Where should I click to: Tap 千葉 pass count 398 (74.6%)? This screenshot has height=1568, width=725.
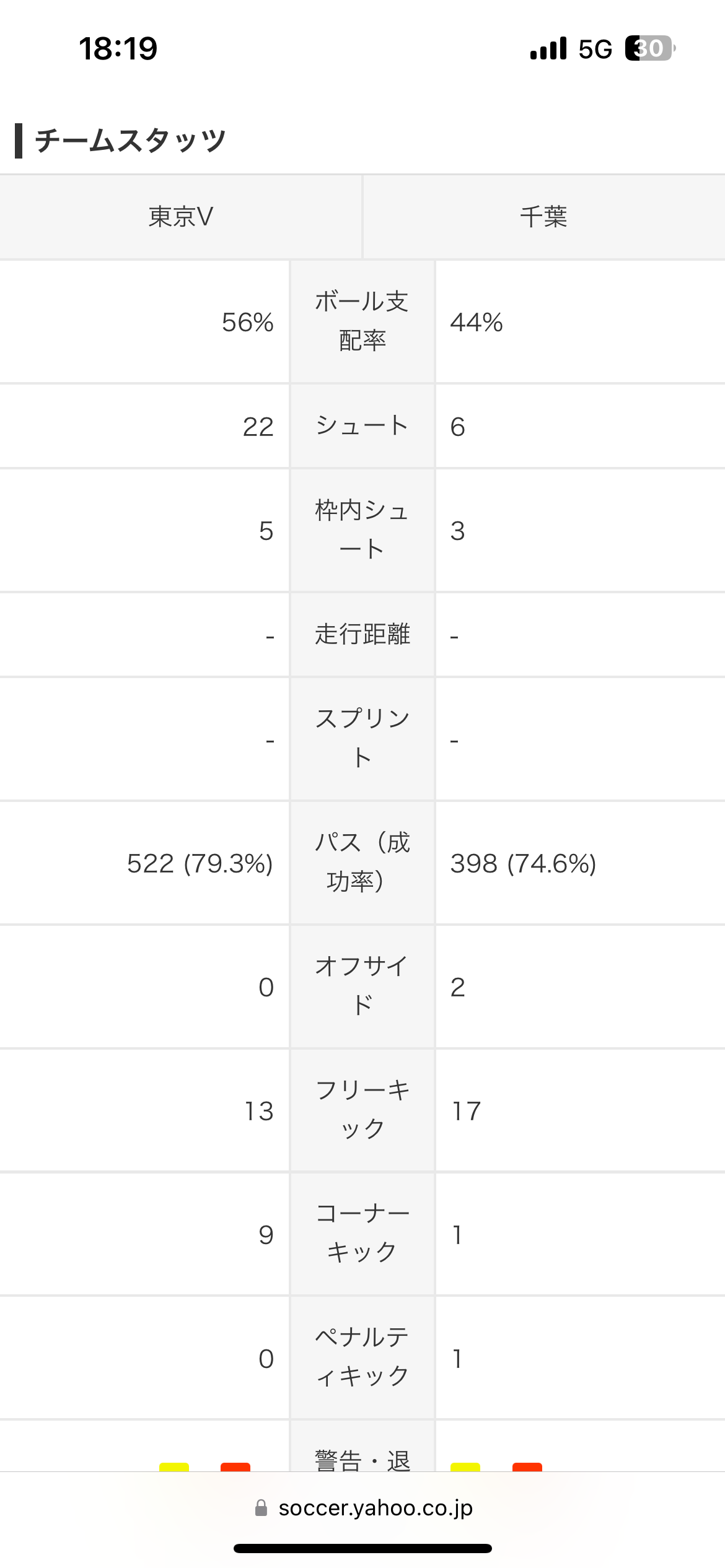[x=523, y=863]
